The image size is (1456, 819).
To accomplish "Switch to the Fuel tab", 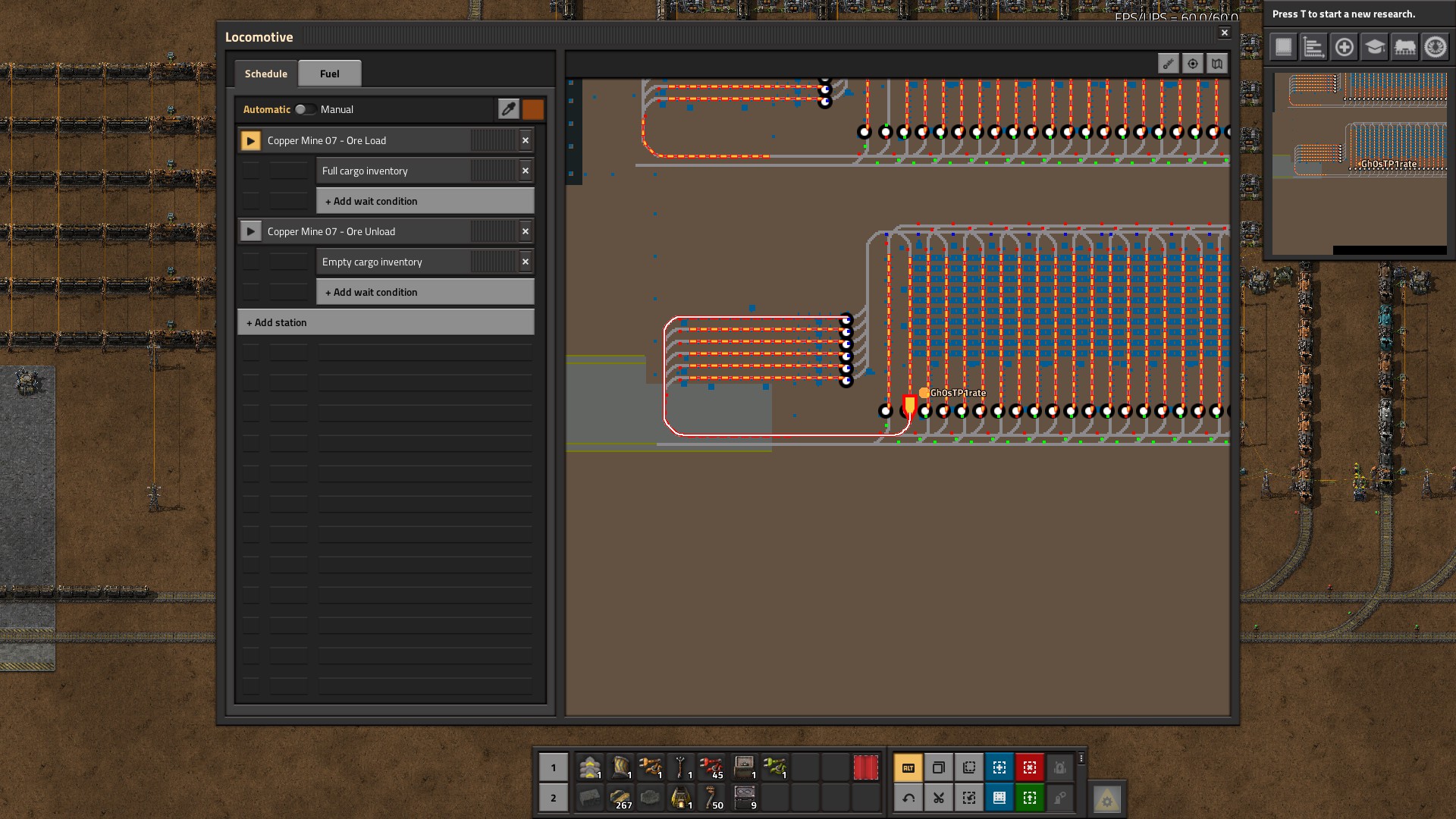I will pyautogui.click(x=330, y=74).
